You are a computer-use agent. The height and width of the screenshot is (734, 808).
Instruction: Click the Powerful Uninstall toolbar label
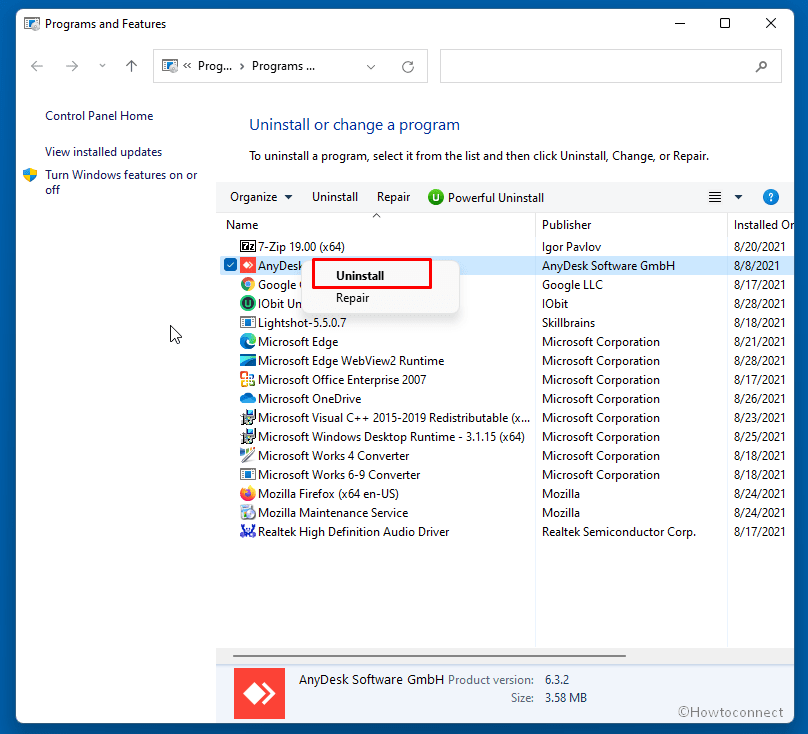(x=496, y=197)
